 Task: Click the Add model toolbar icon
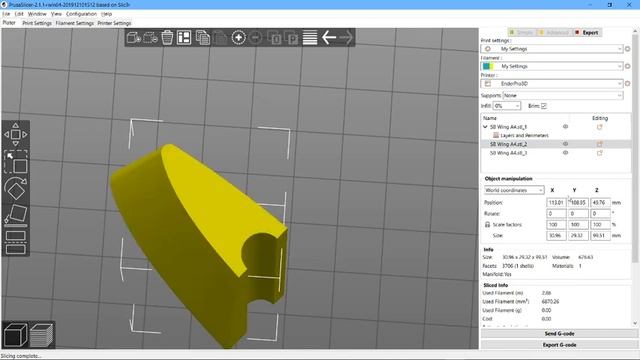(x=133, y=38)
